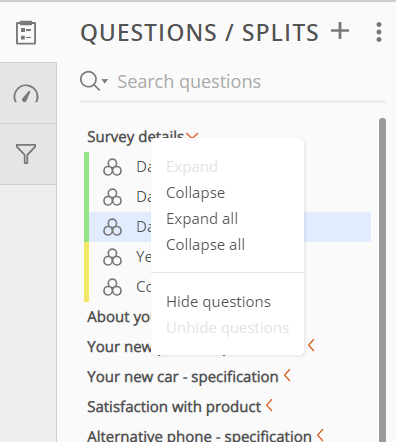
Task: Expand Alternative phone - specification chevron
Action: (320, 435)
